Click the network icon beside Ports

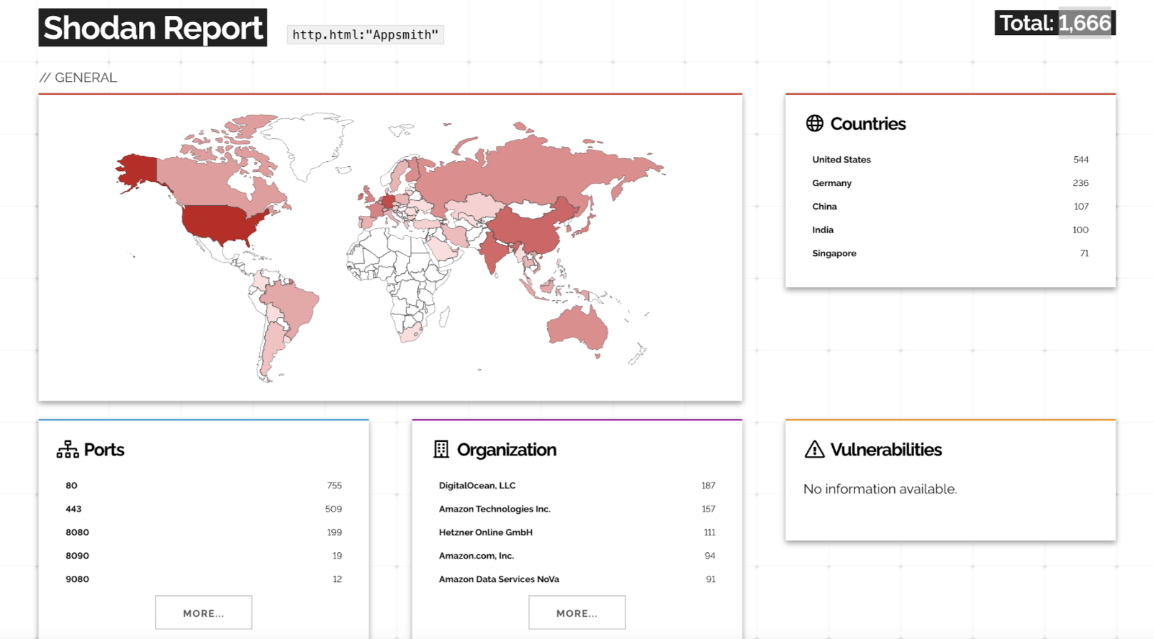(67, 450)
